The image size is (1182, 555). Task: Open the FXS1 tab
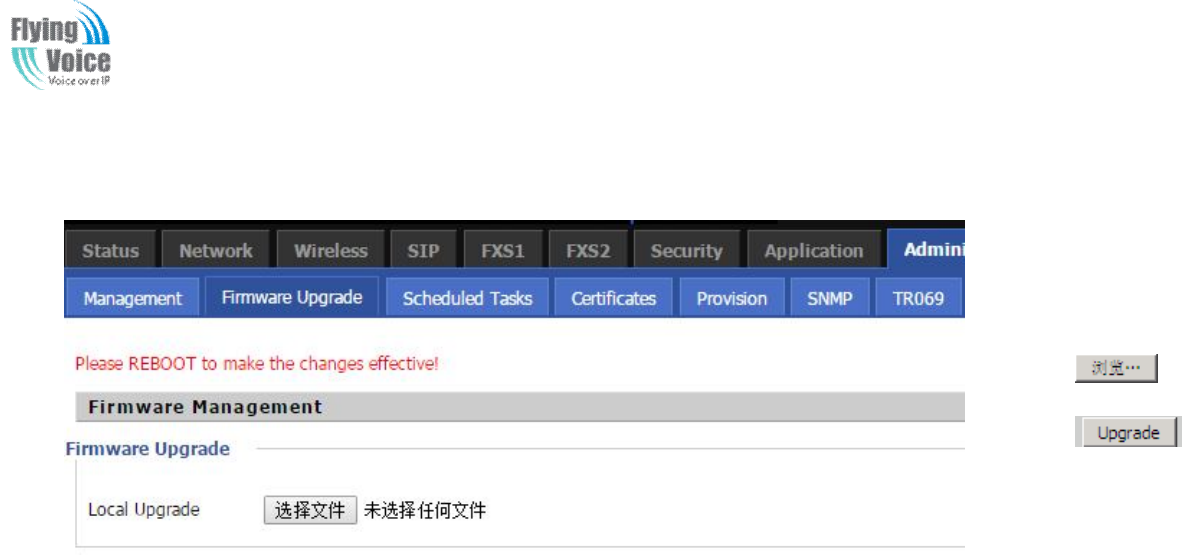[503, 250]
